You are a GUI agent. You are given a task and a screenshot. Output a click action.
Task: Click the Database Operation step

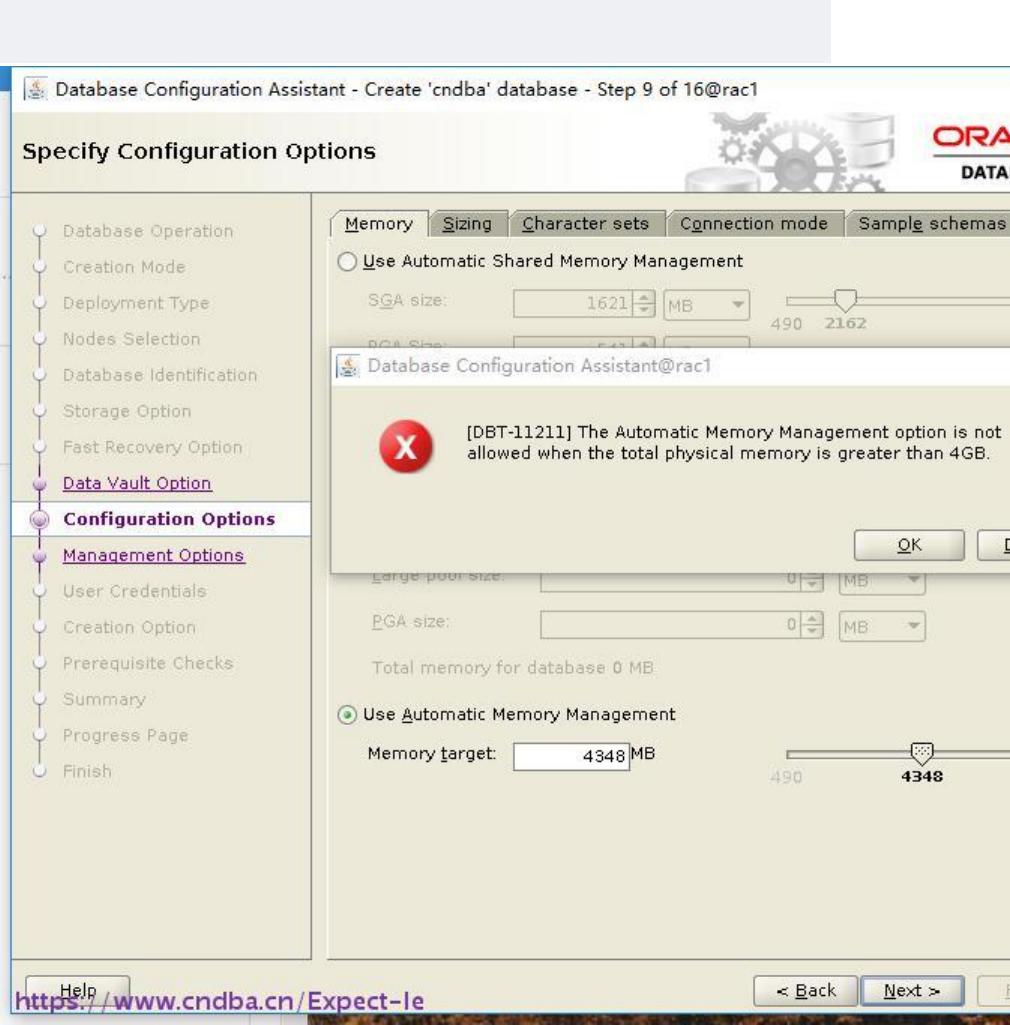(148, 231)
